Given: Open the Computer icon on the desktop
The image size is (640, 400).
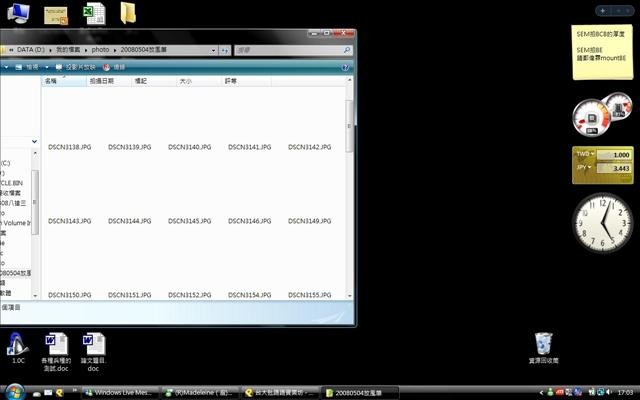Looking at the screenshot, I should tap(18, 13).
